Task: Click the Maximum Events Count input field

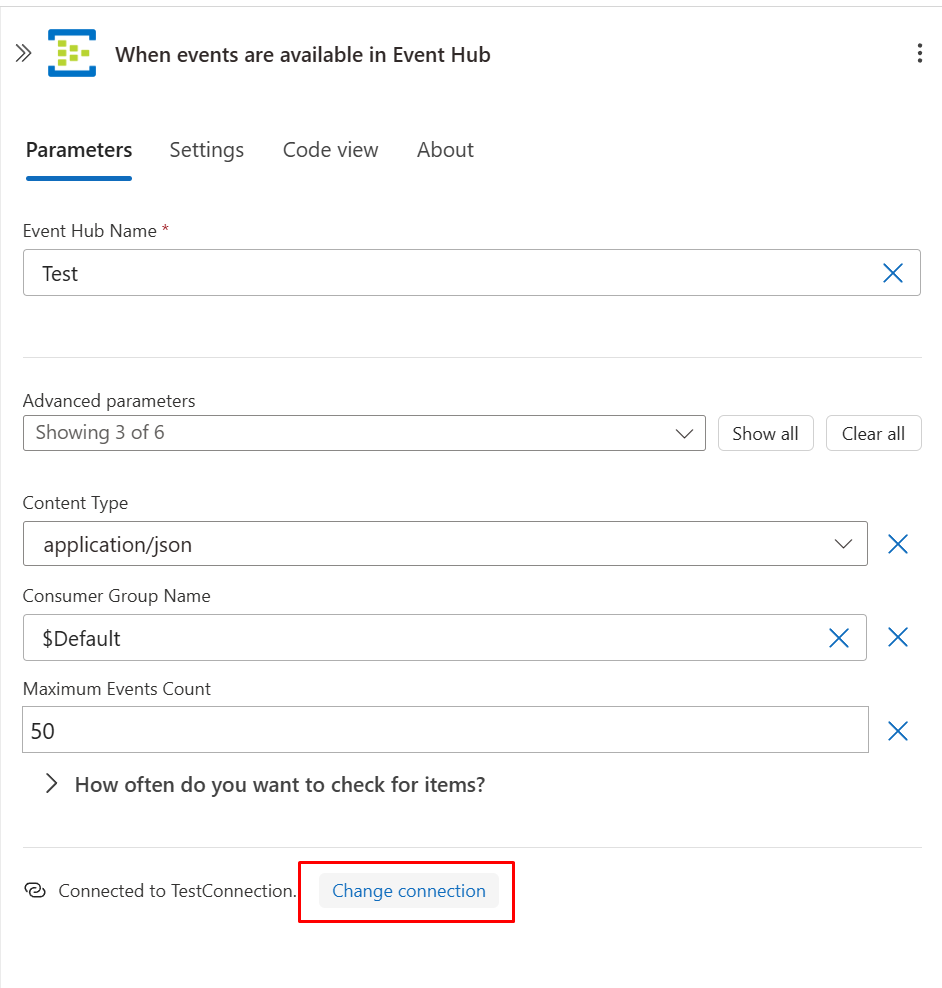Action: 445,731
